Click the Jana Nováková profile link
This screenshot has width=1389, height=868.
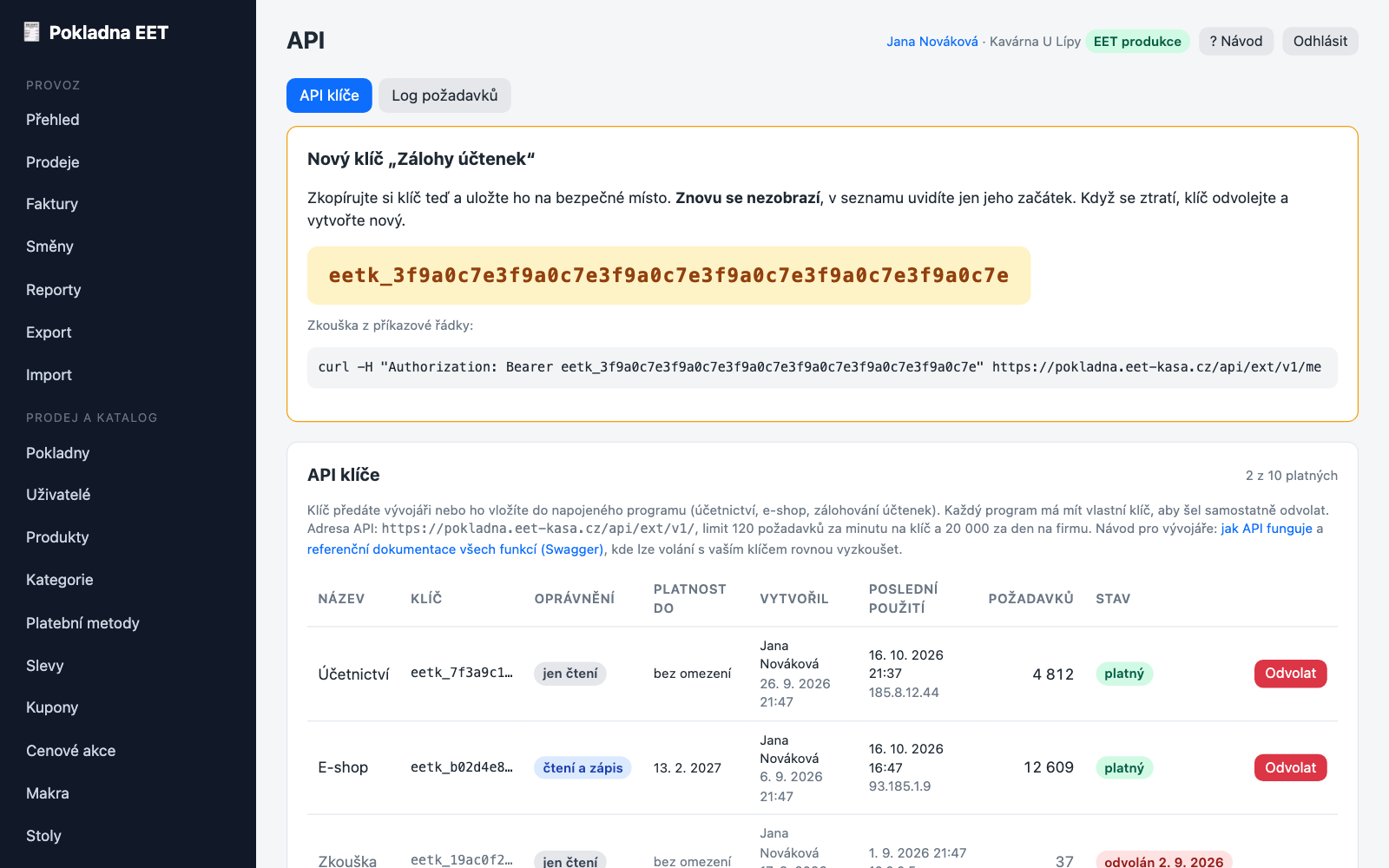click(x=932, y=42)
